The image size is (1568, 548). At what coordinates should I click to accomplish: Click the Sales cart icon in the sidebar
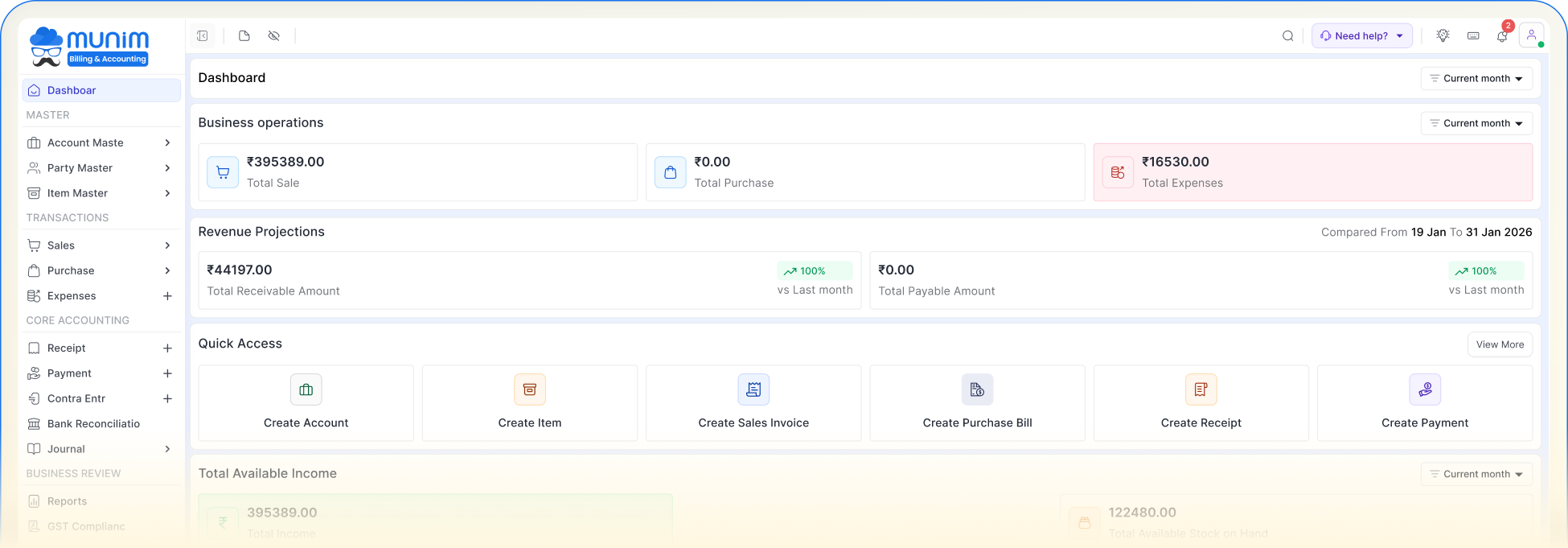pos(34,246)
